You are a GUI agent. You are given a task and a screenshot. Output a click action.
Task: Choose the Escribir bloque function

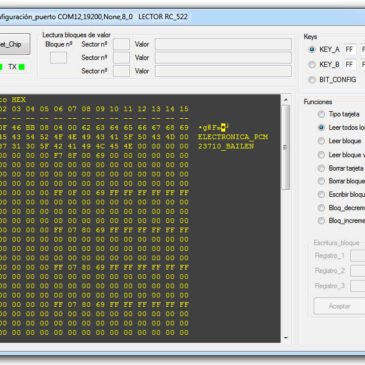coord(321,194)
